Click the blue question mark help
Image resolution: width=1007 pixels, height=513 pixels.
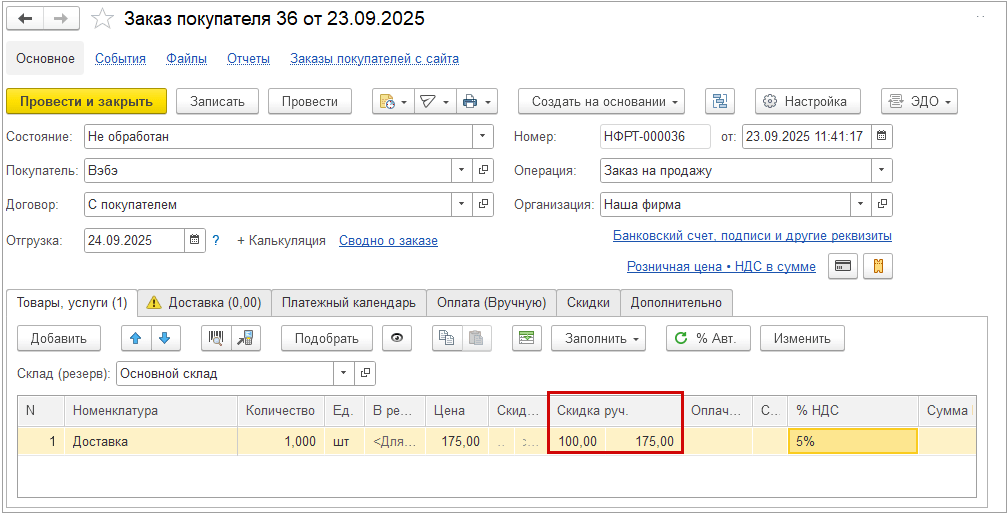point(216,241)
